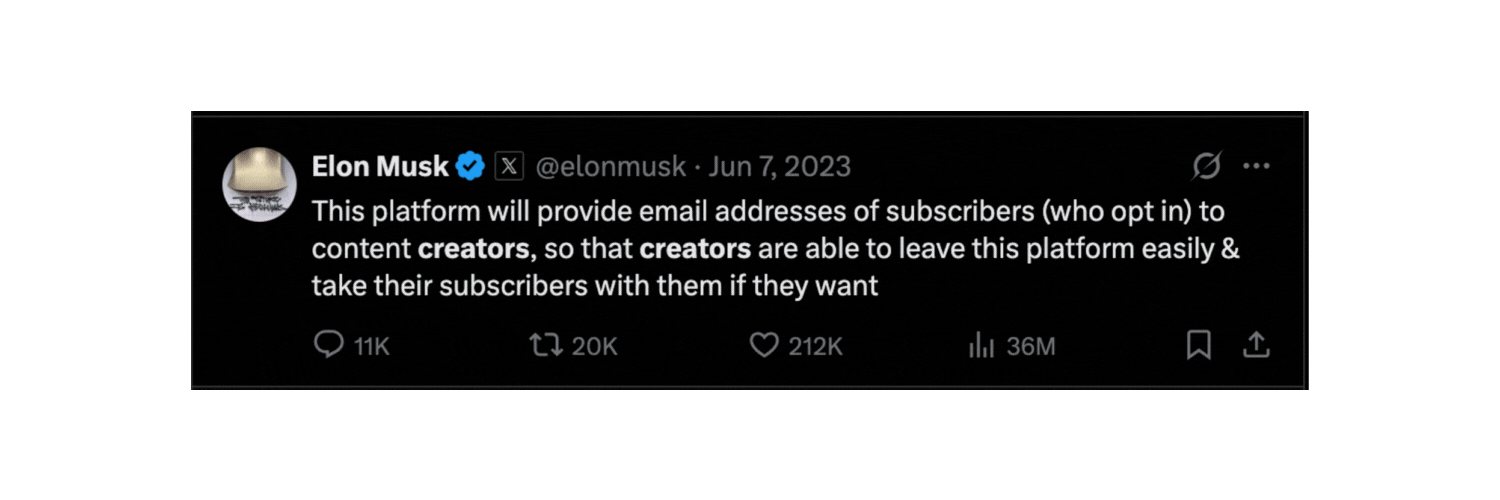
Task: Click the Elon Musk display name
Action: (380, 166)
